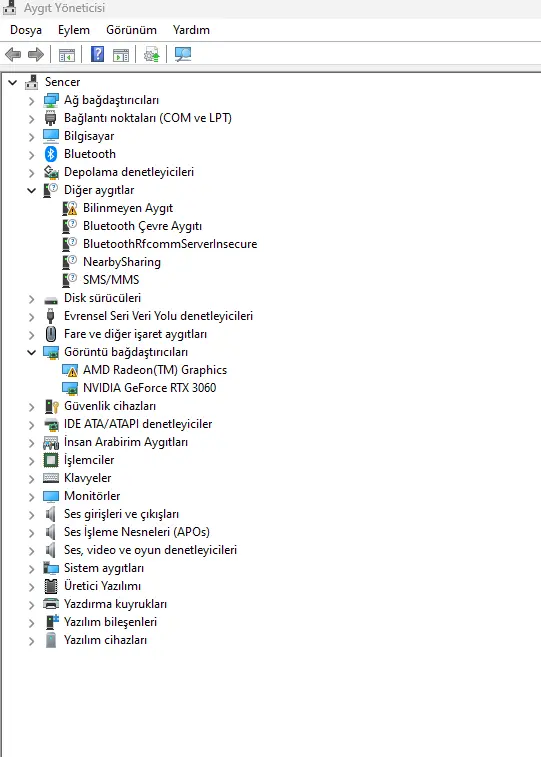
Task: Click the Properties panel toolbar icon
Action: coord(121,55)
